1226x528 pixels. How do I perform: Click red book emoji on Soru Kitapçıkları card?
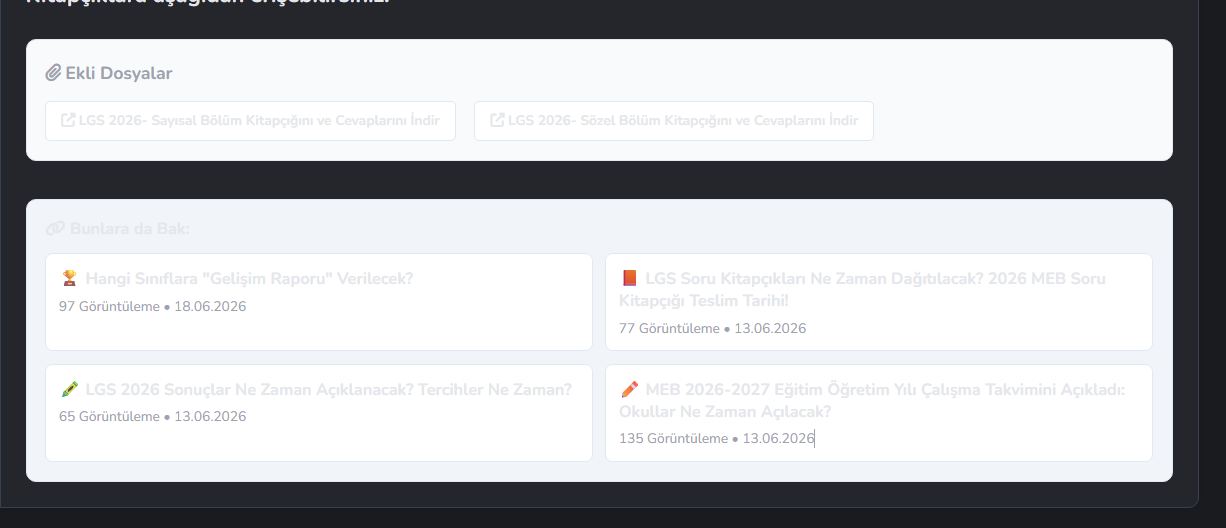629,278
